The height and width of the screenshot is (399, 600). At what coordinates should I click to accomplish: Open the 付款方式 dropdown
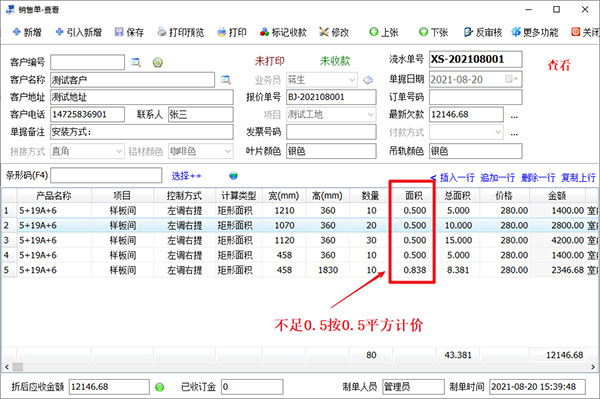tap(497, 132)
